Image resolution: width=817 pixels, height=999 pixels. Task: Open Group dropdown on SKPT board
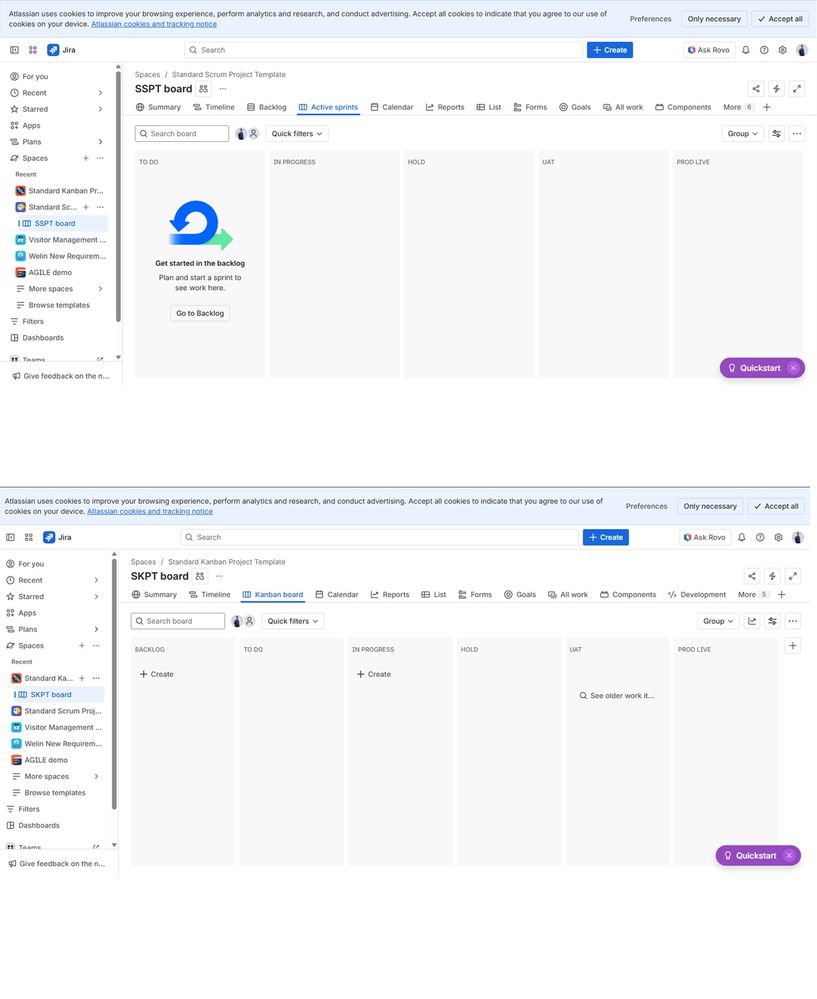click(718, 621)
